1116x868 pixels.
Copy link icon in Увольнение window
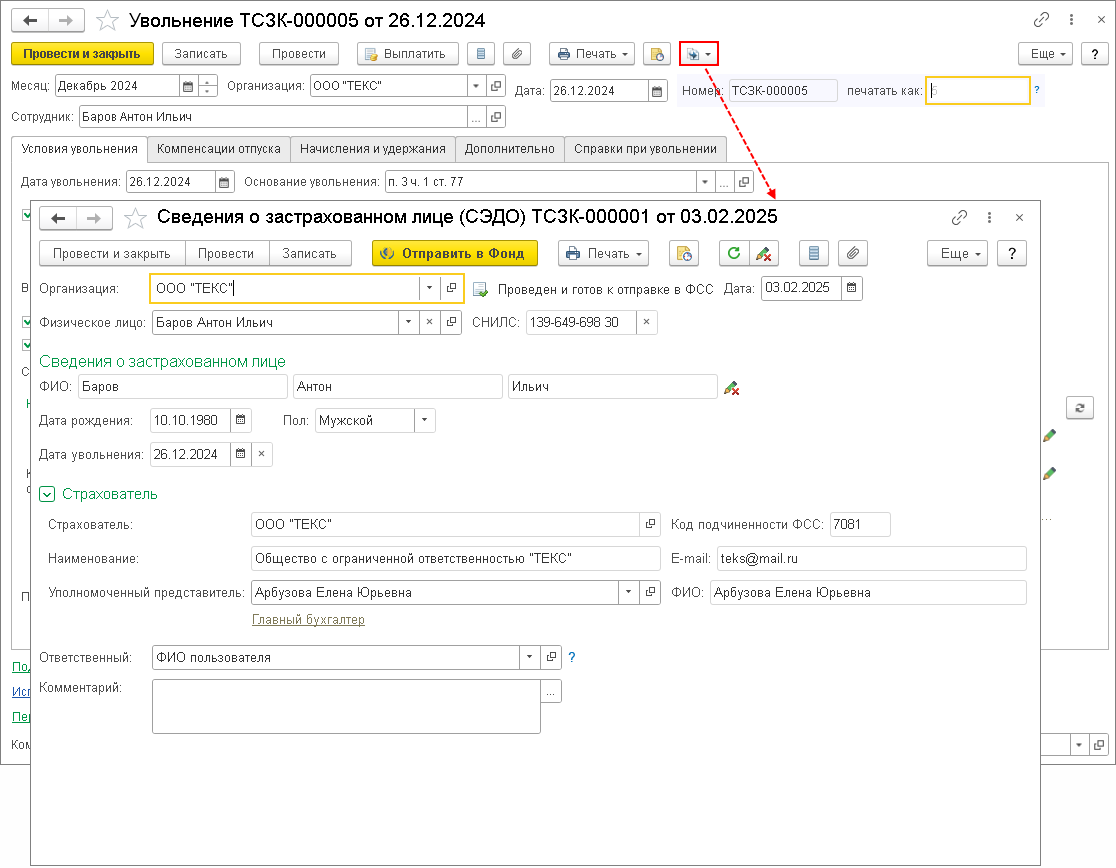pos(1041,20)
